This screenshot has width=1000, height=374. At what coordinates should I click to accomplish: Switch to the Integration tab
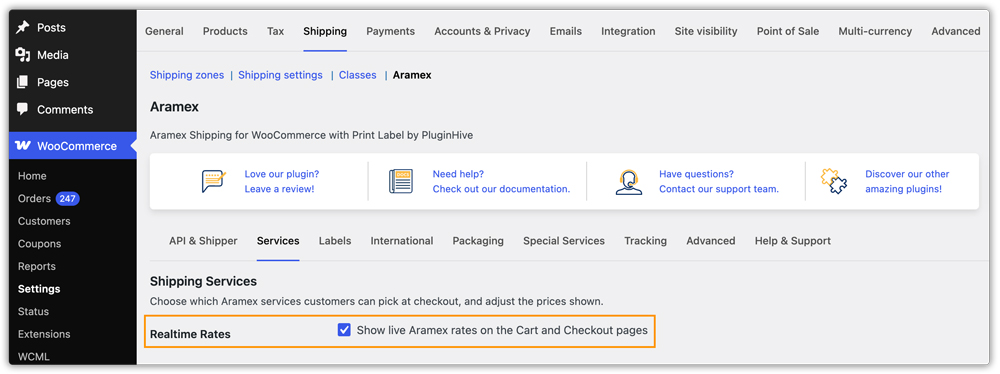628,31
